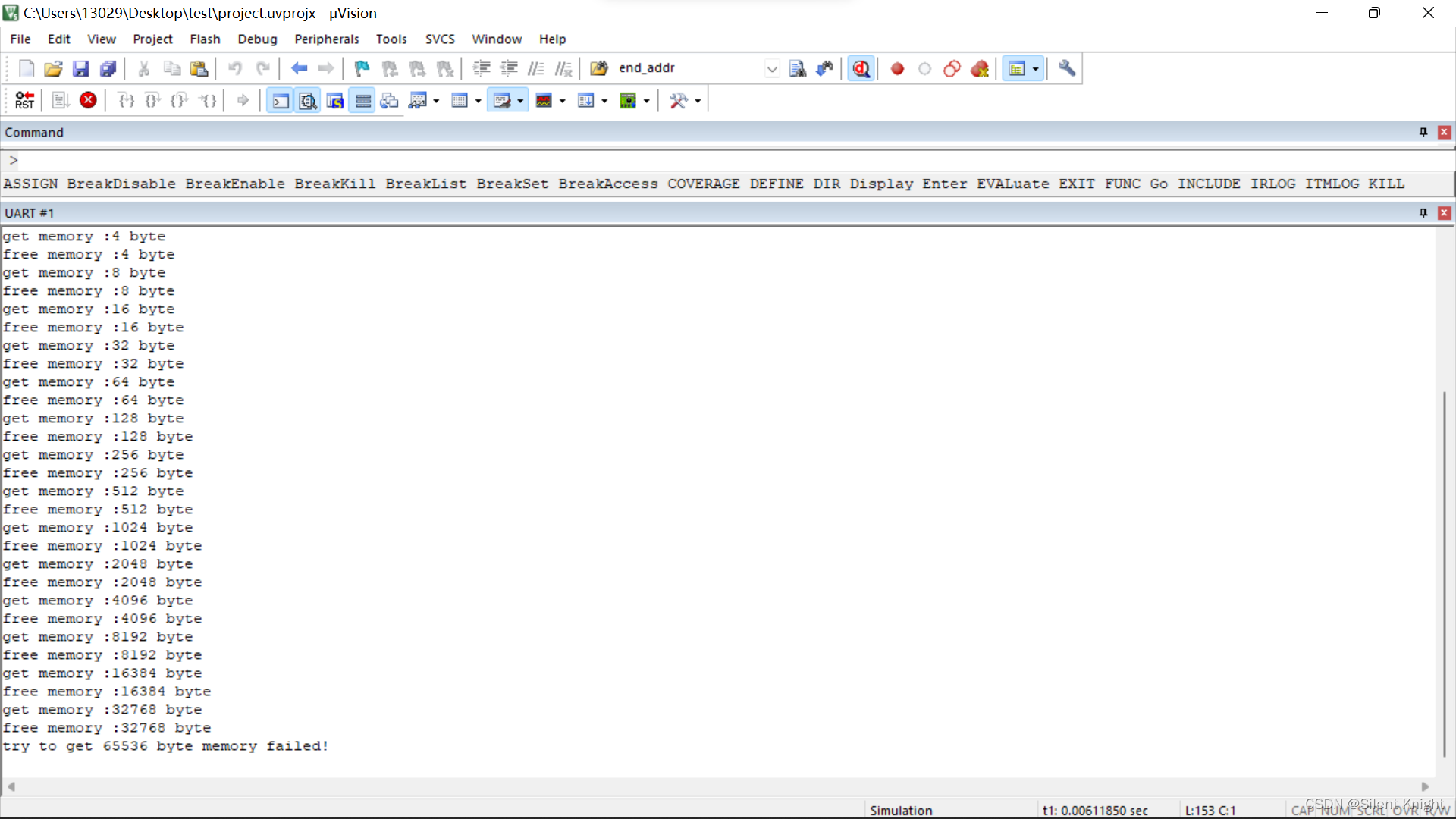This screenshot has height=819, width=1456.
Task: Expand the Trace Windows dropdown arrow
Action: pos(604,101)
